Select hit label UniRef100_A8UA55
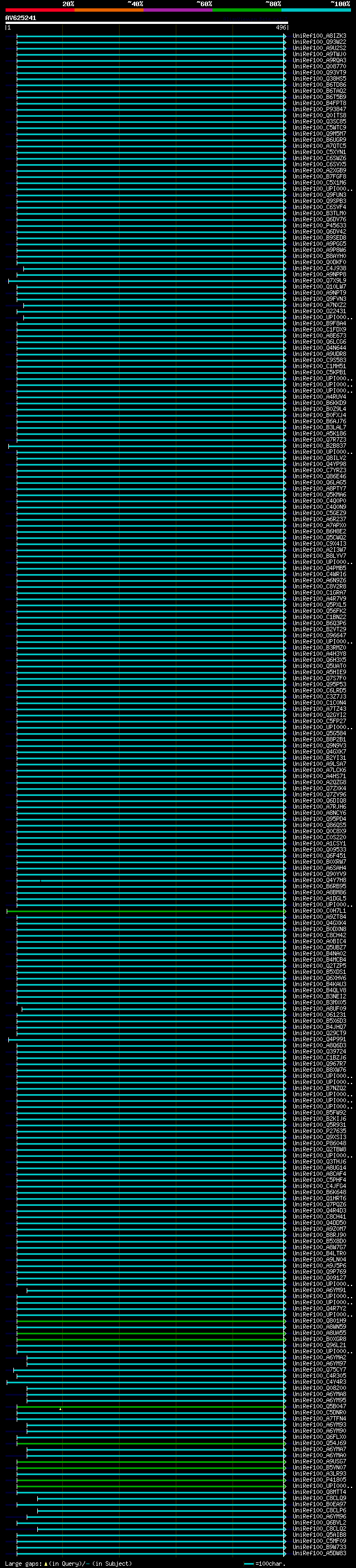 tap(319, 1333)
